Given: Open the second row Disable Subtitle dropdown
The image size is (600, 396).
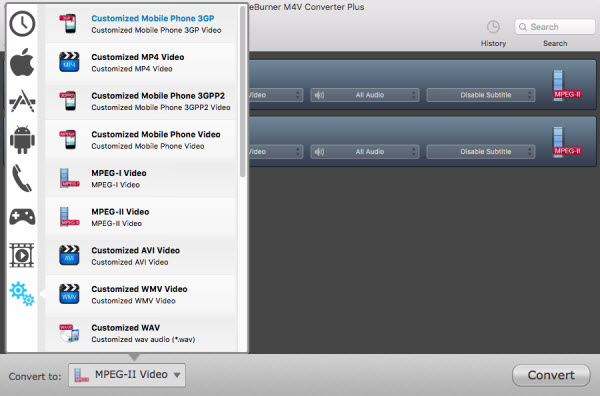Looking at the screenshot, I should (481, 152).
